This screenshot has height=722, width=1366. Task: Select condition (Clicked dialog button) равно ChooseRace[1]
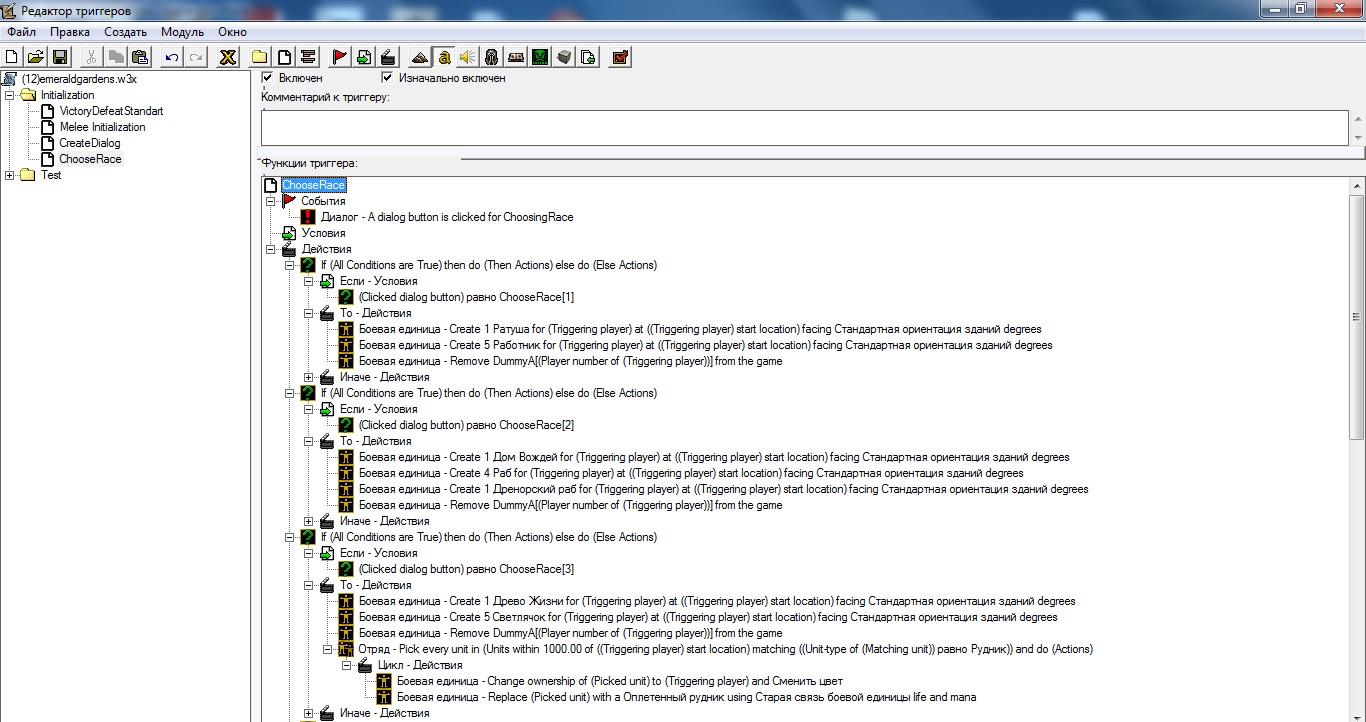pyautogui.click(x=466, y=297)
